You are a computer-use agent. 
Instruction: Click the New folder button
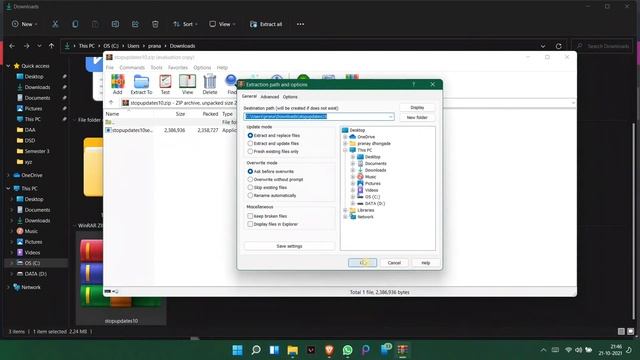(417, 118)
